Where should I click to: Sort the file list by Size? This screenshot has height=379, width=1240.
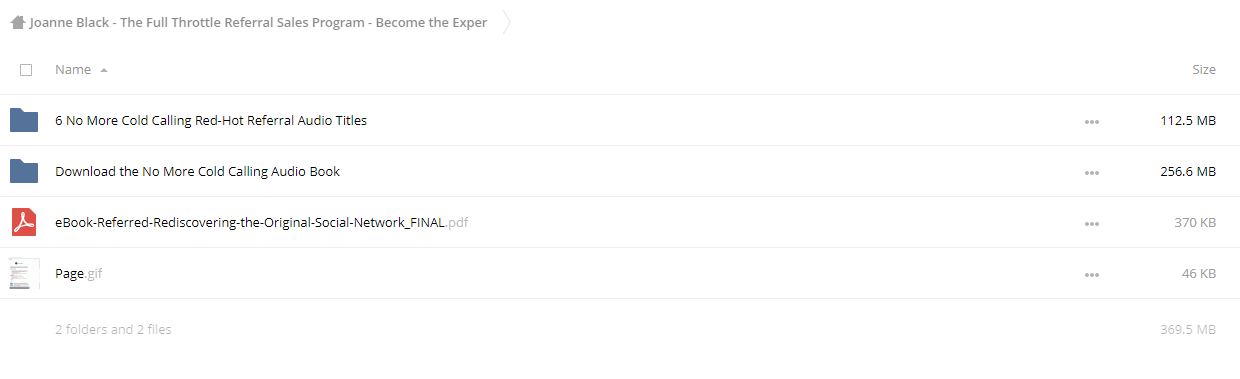point(1204,70)
